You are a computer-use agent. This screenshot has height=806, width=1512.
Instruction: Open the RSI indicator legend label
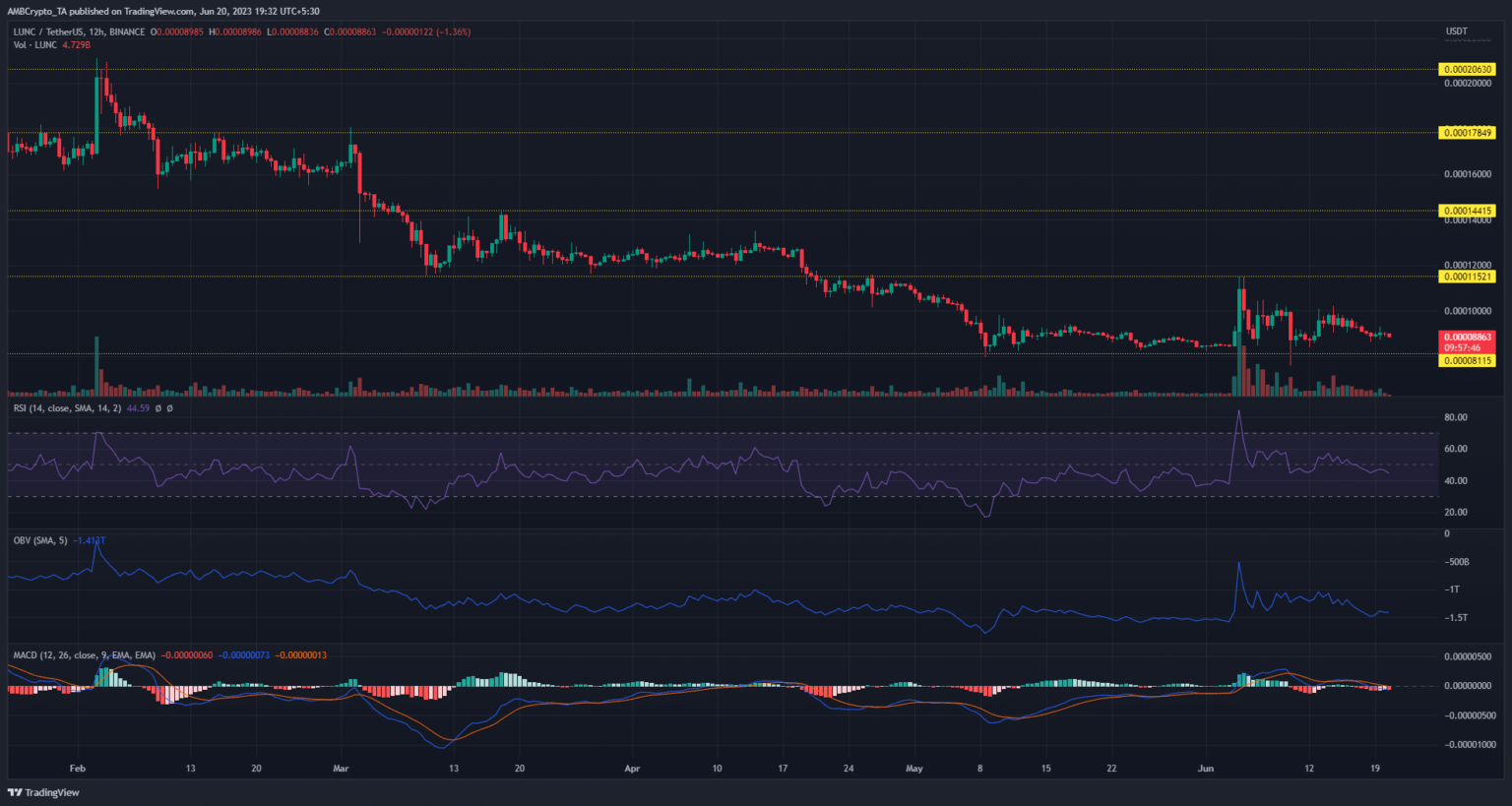click(x=66, y=407)
